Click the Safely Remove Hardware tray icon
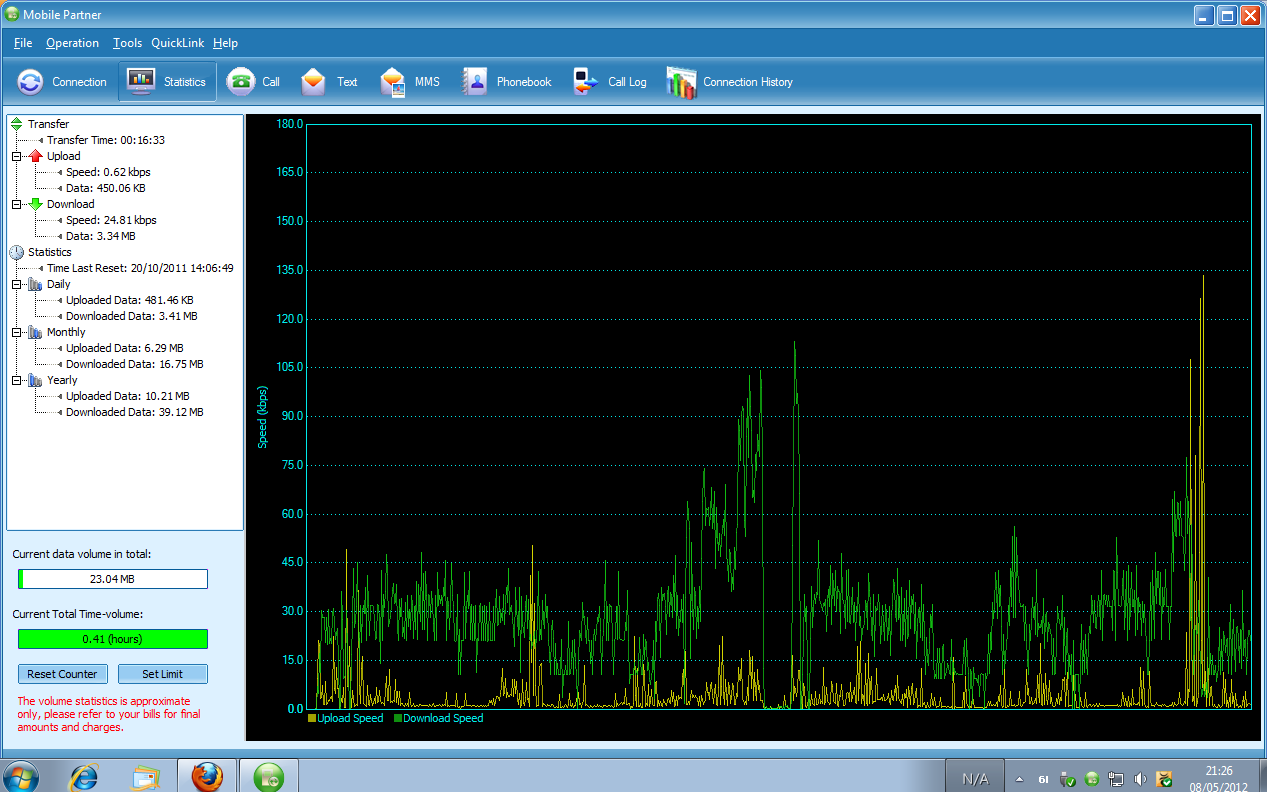This screenshot has width=1267, height=792. tap(1067, 779)
